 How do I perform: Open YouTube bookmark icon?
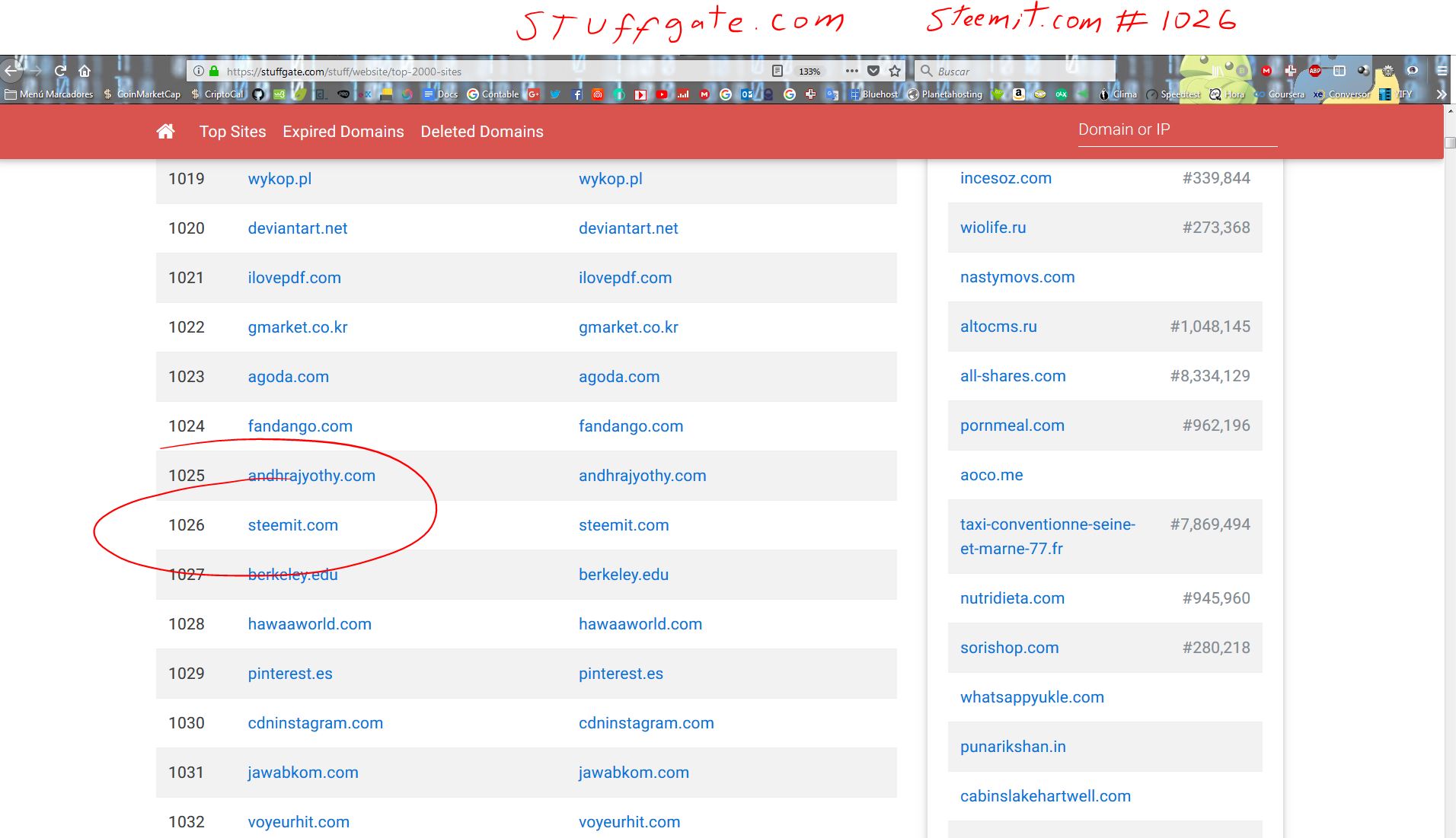click(662, 94)
